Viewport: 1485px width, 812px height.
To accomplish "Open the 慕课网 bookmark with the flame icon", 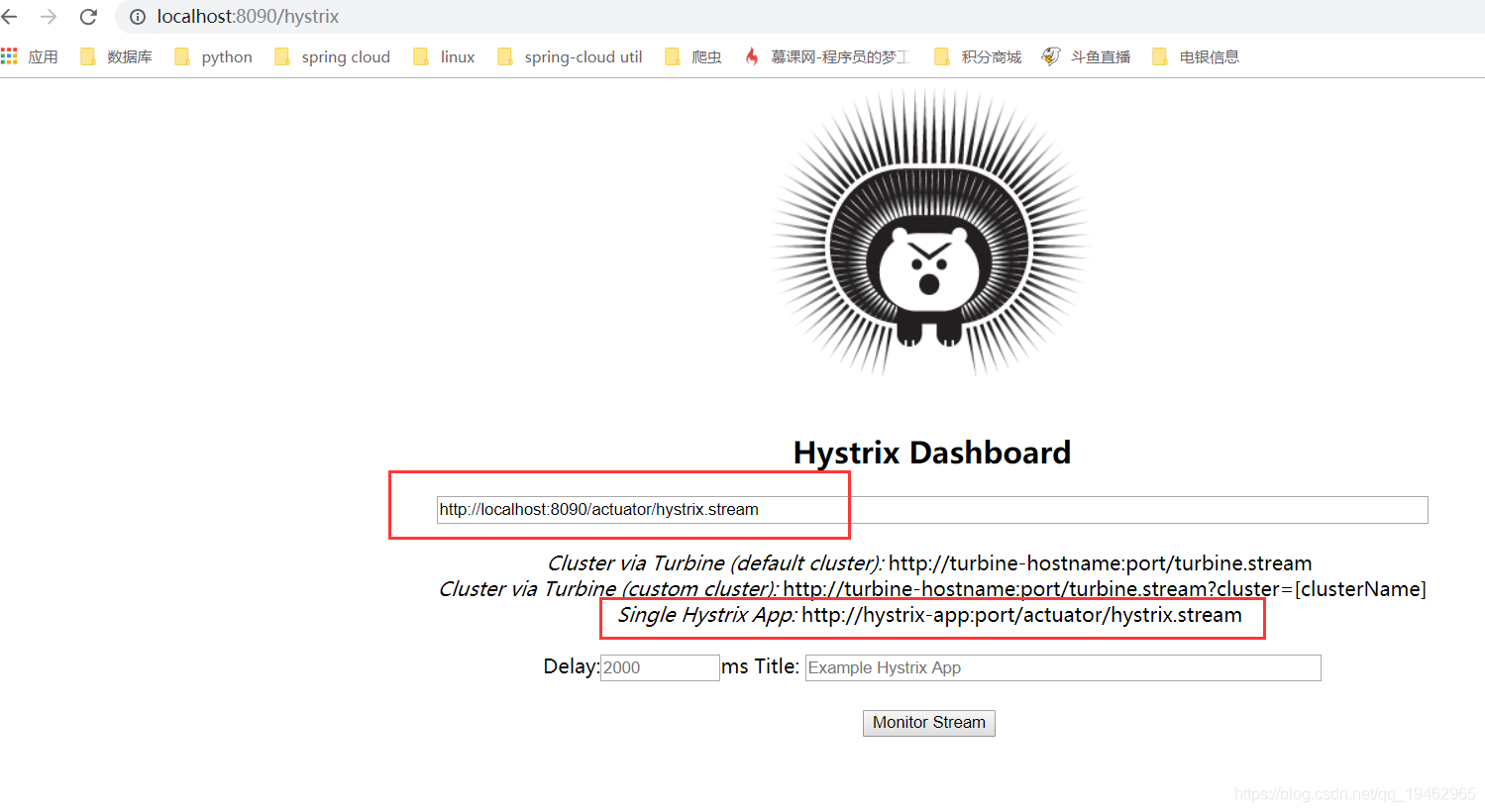I will click(825, 56).
